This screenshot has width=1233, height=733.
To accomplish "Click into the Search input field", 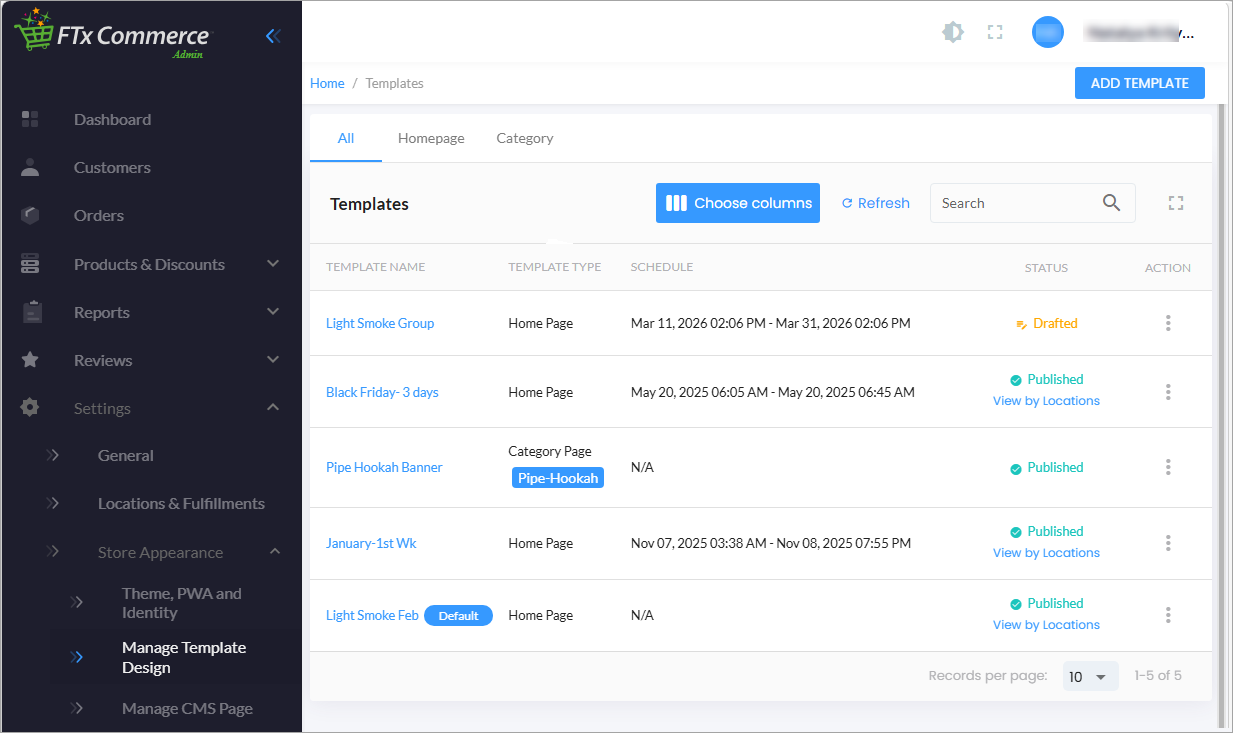I will [x=1010, y=203].
